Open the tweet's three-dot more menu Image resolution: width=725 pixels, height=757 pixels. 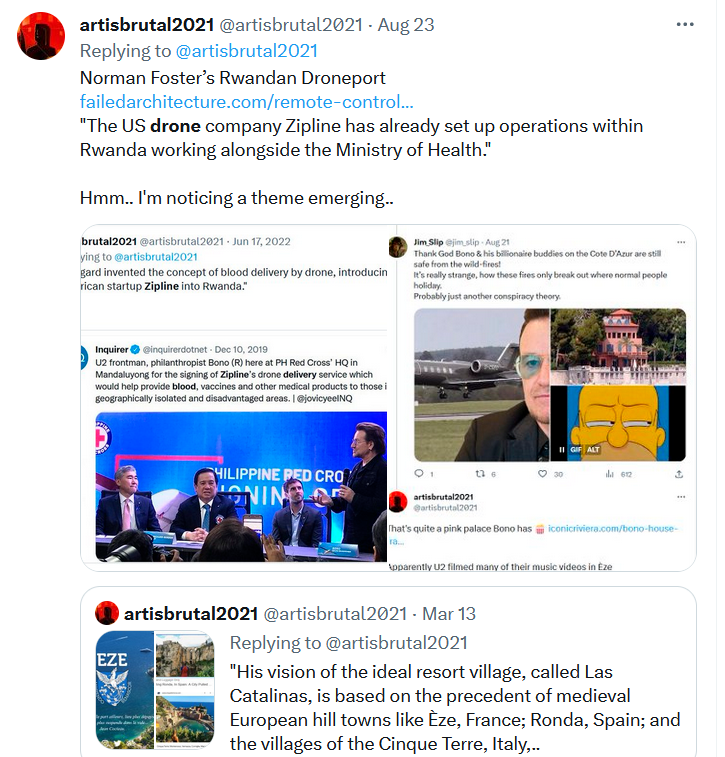coord(685,24)
